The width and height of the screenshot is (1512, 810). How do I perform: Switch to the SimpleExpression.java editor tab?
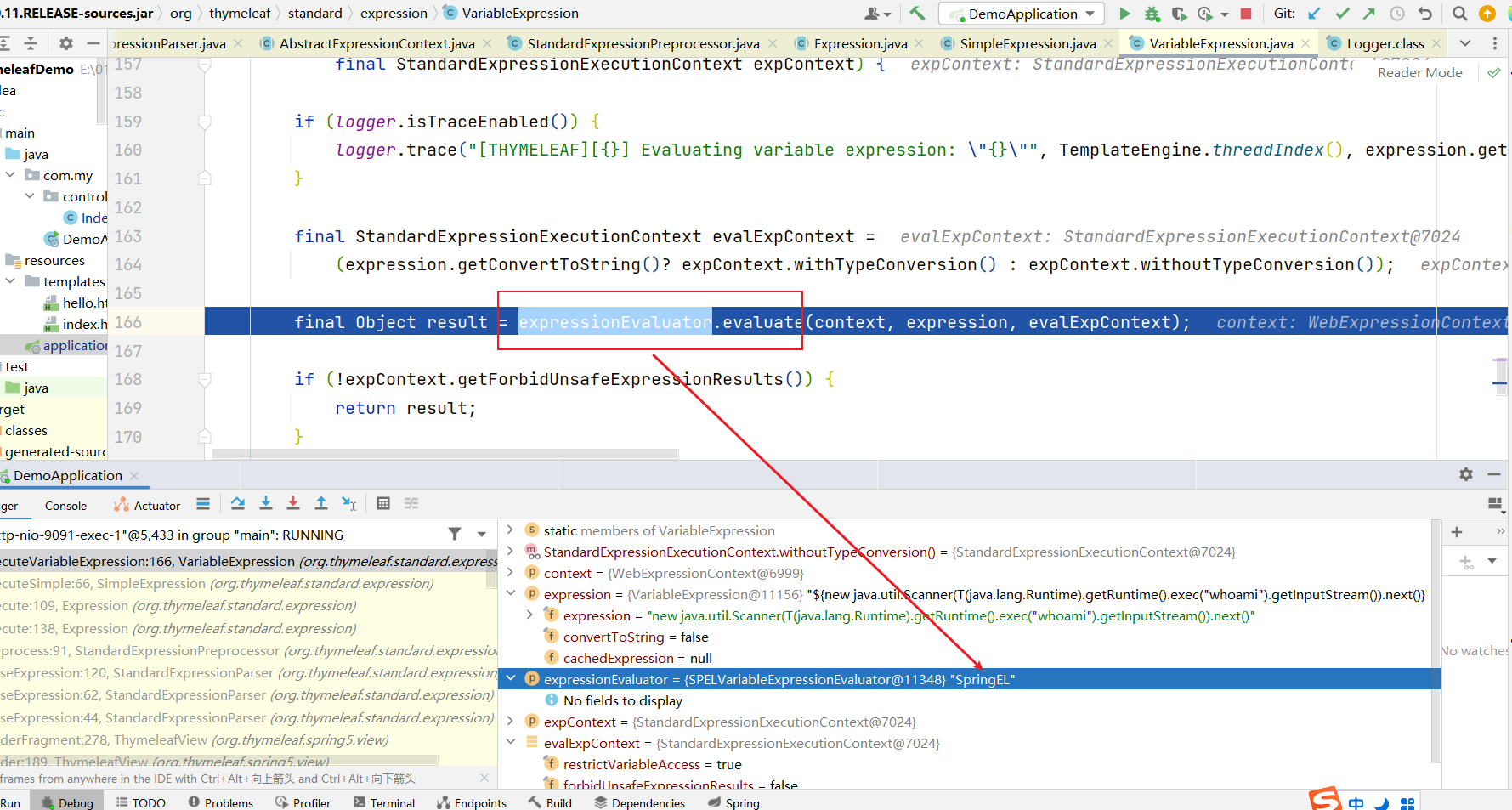[1027, 43]
